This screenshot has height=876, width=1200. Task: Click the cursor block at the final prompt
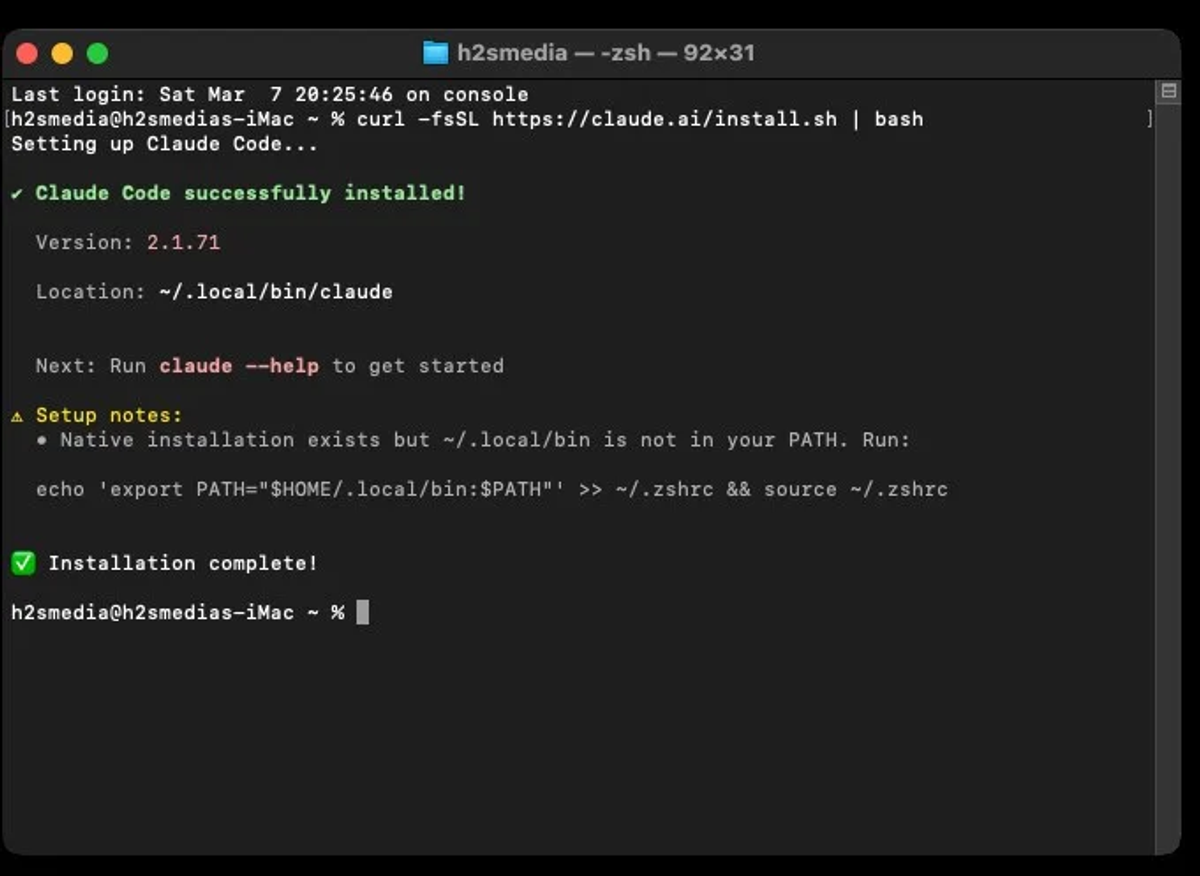pyautogui.click(x=363, y=612)
